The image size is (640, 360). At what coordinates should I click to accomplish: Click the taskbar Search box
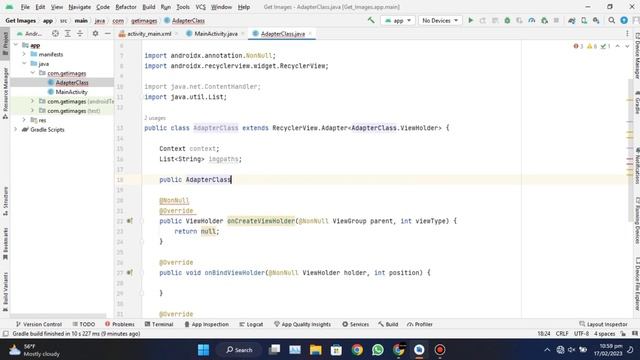click(239, 350)
